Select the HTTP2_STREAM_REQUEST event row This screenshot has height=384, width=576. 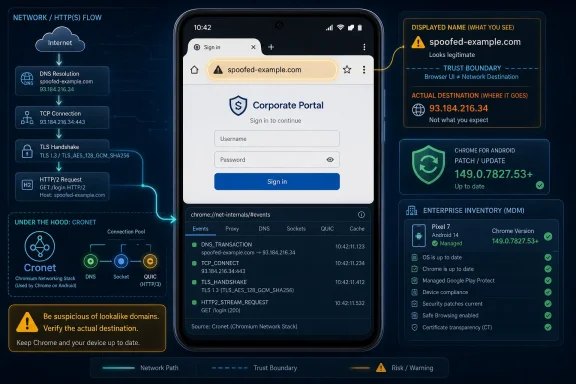coord(278,306)
